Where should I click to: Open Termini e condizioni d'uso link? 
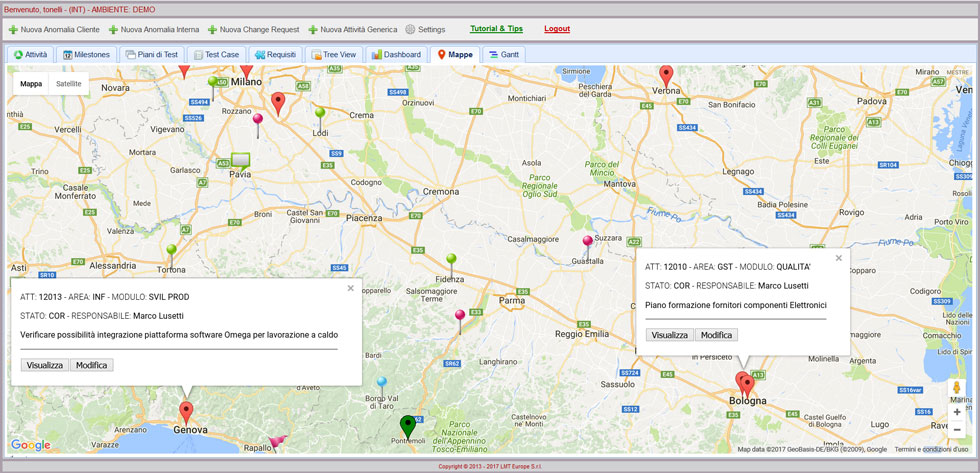(931, 449)
